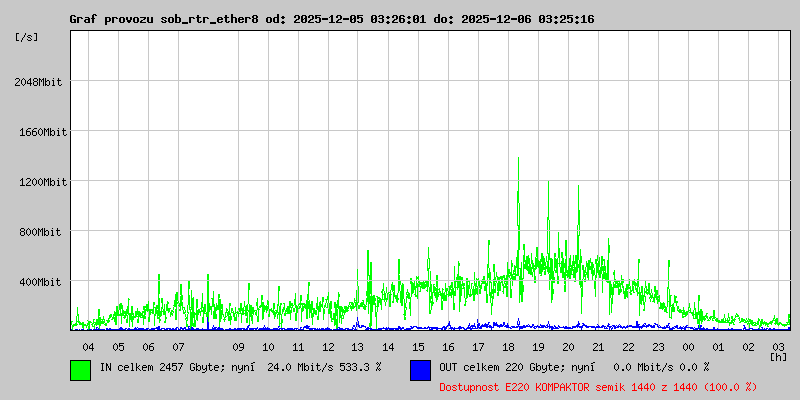Click the blue OUT legend swatch

click(x=420, y=370)
